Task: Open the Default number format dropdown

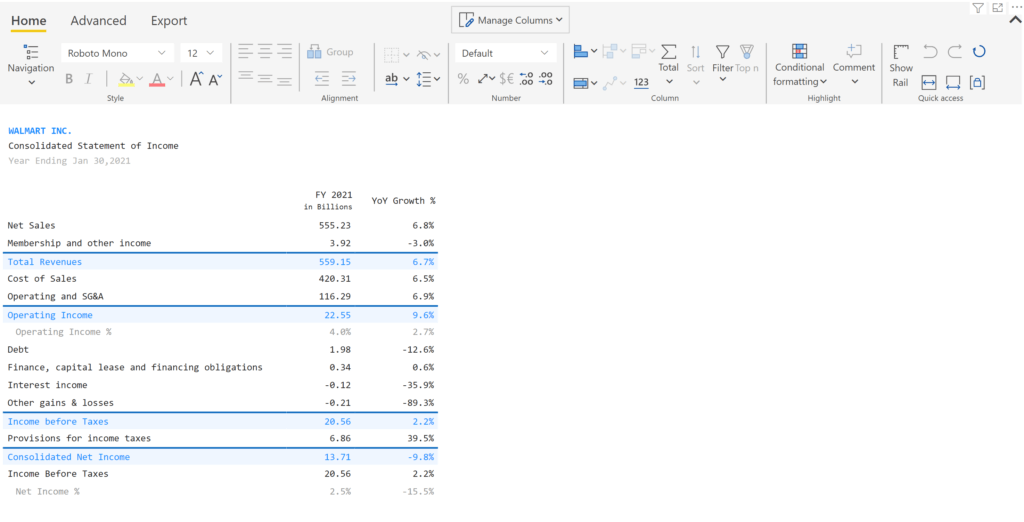Action: click(x=505, y=53)
